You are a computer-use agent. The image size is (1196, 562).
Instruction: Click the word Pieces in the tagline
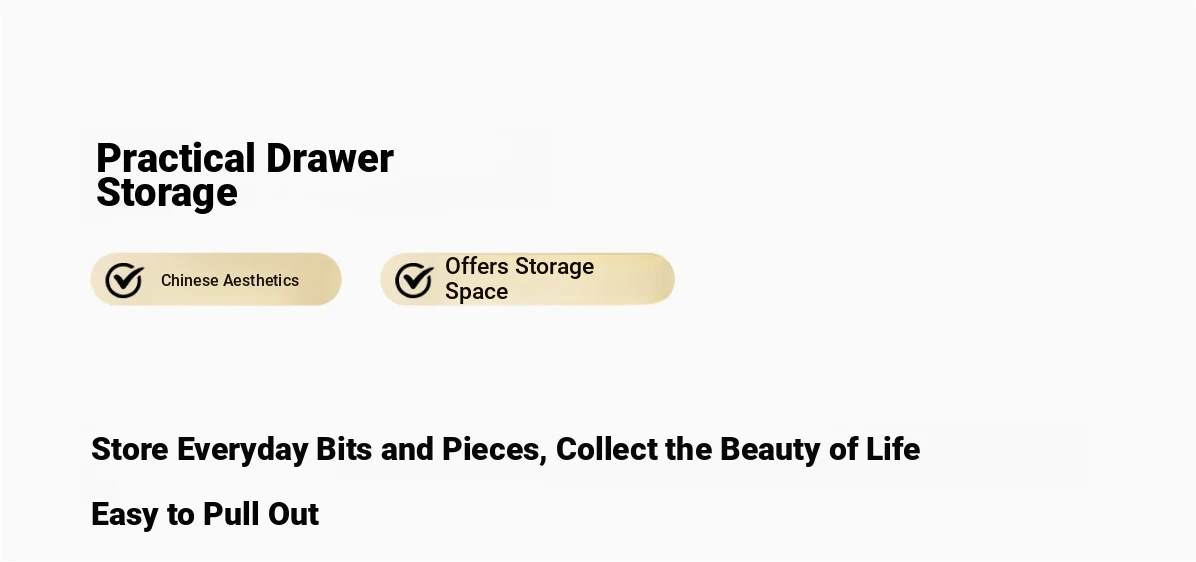[494, 449]
